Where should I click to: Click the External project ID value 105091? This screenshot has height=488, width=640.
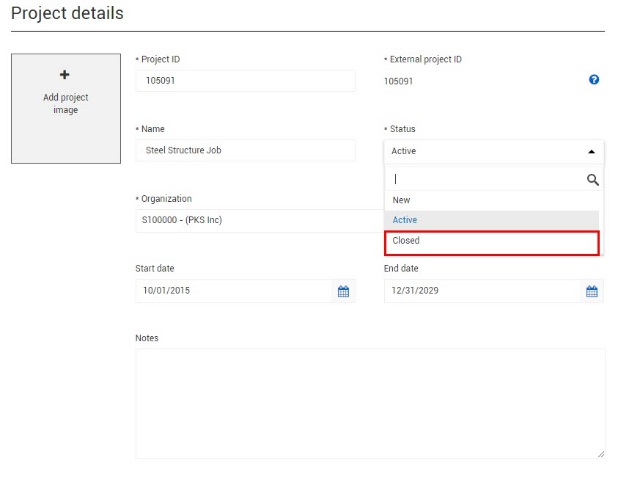tap(398, 81)
